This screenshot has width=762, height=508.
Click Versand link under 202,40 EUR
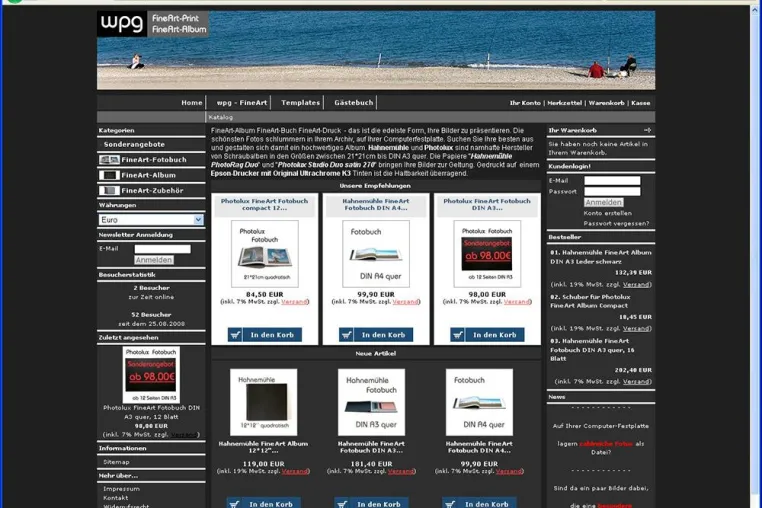[636, 382]
